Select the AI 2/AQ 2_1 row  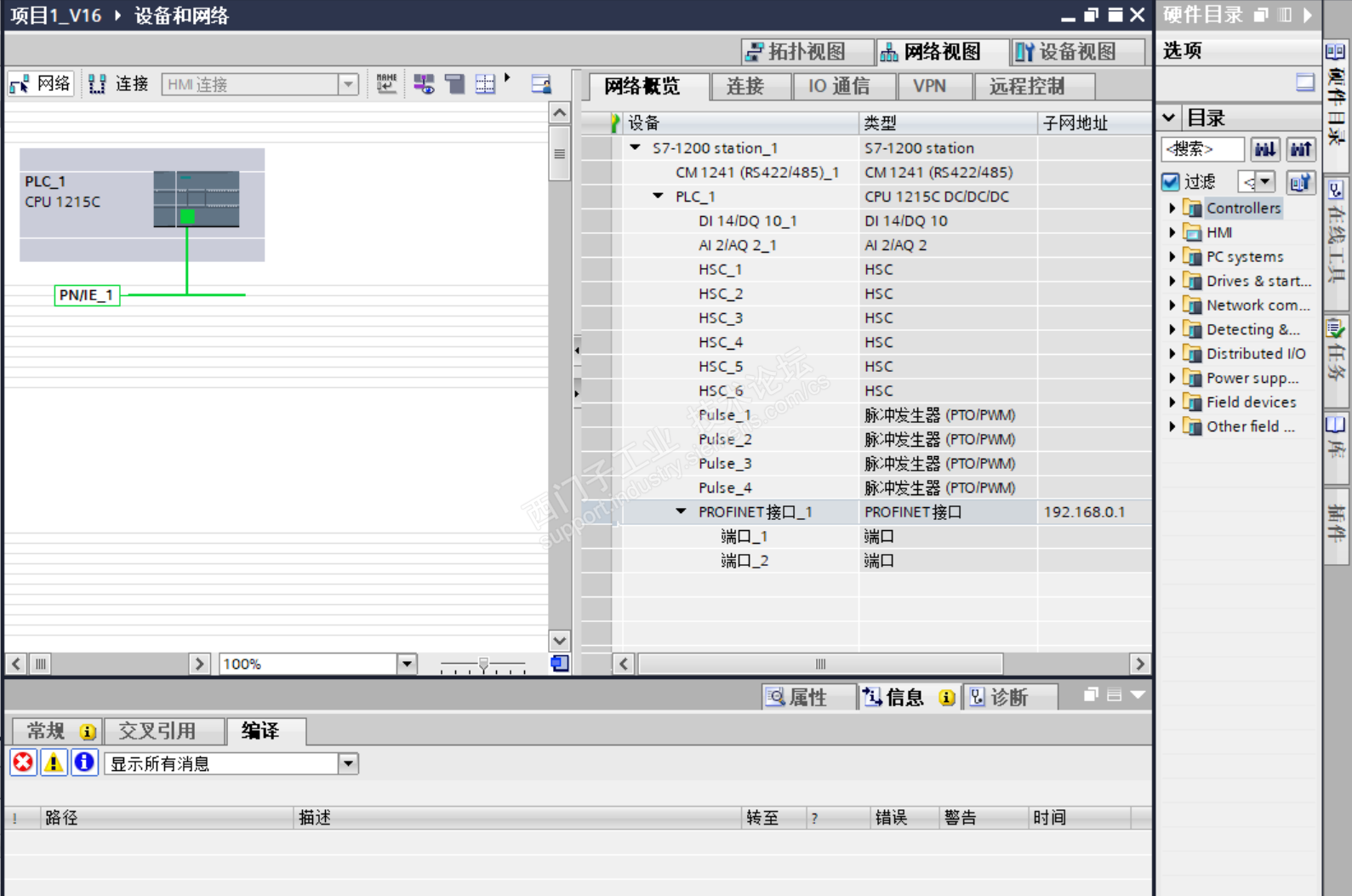point(866,245)
